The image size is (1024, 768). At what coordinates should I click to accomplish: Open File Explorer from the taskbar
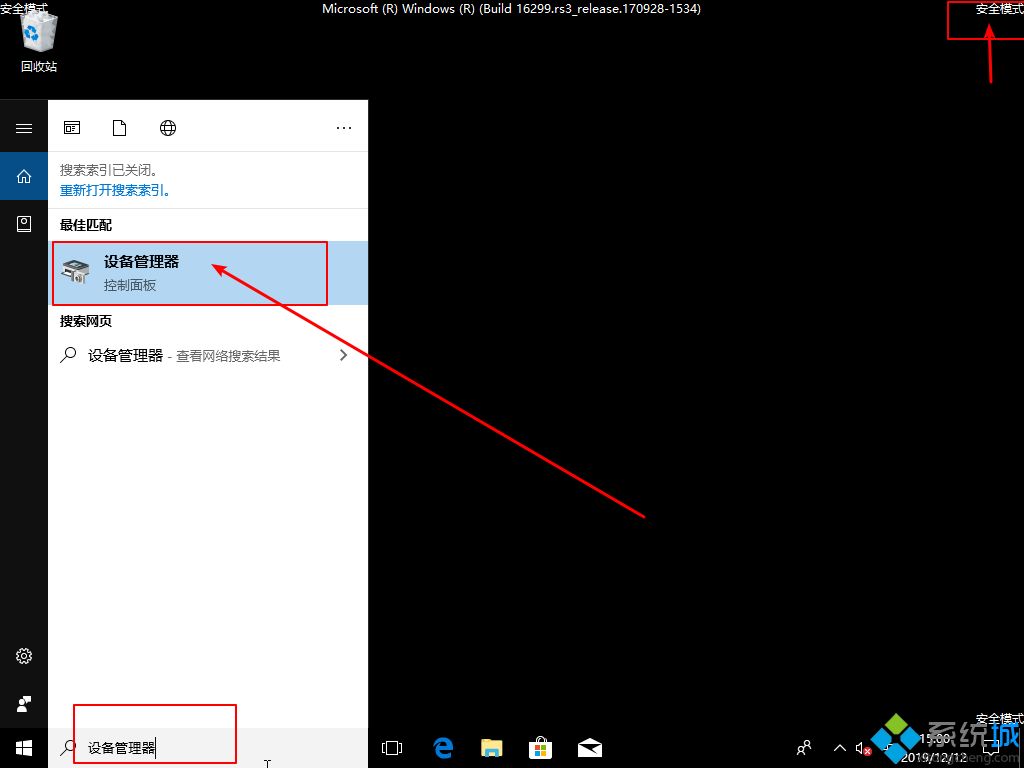coord(492,748)
